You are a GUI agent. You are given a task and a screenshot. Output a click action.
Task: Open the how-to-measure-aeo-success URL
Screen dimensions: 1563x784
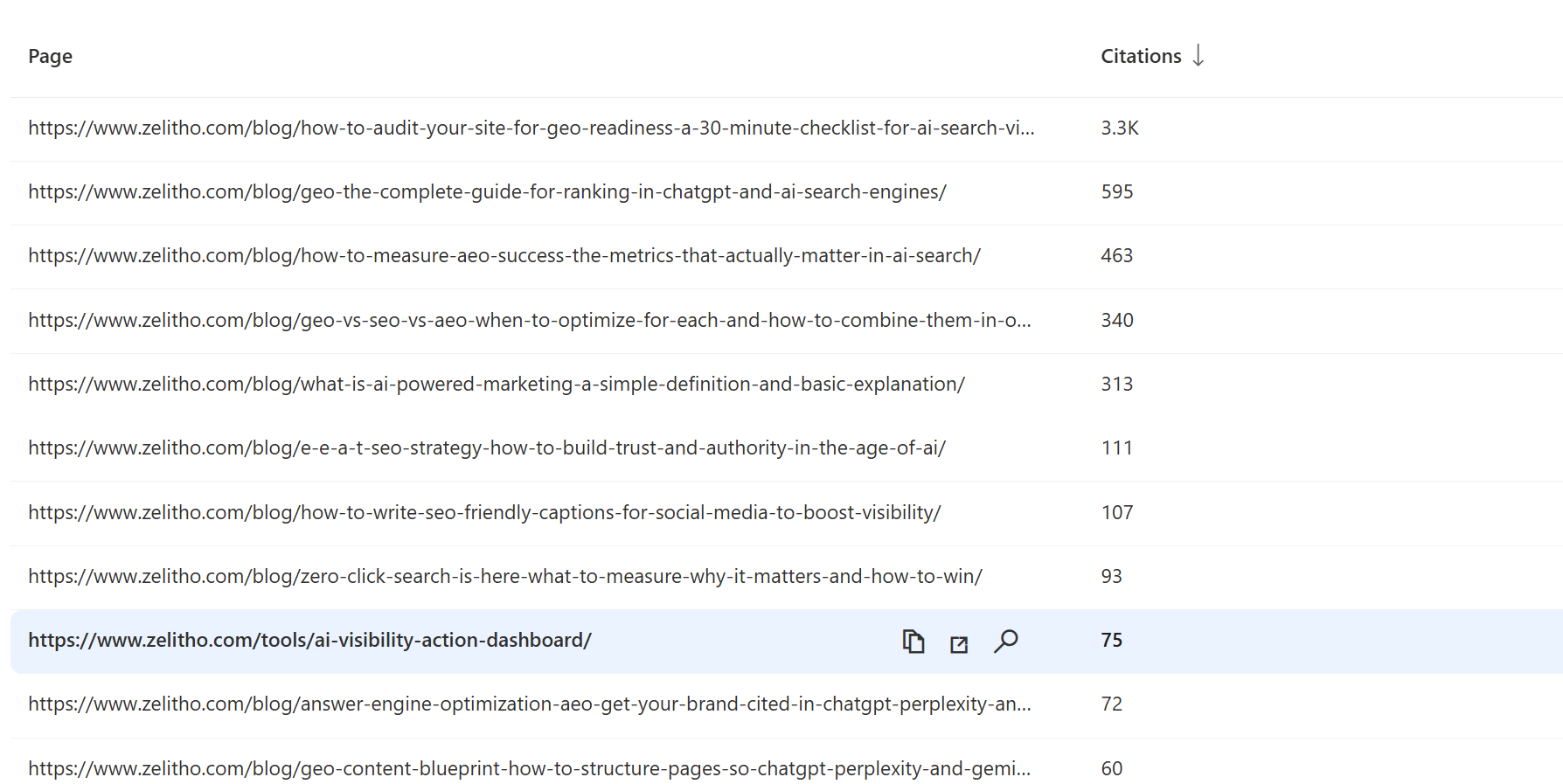504,255
